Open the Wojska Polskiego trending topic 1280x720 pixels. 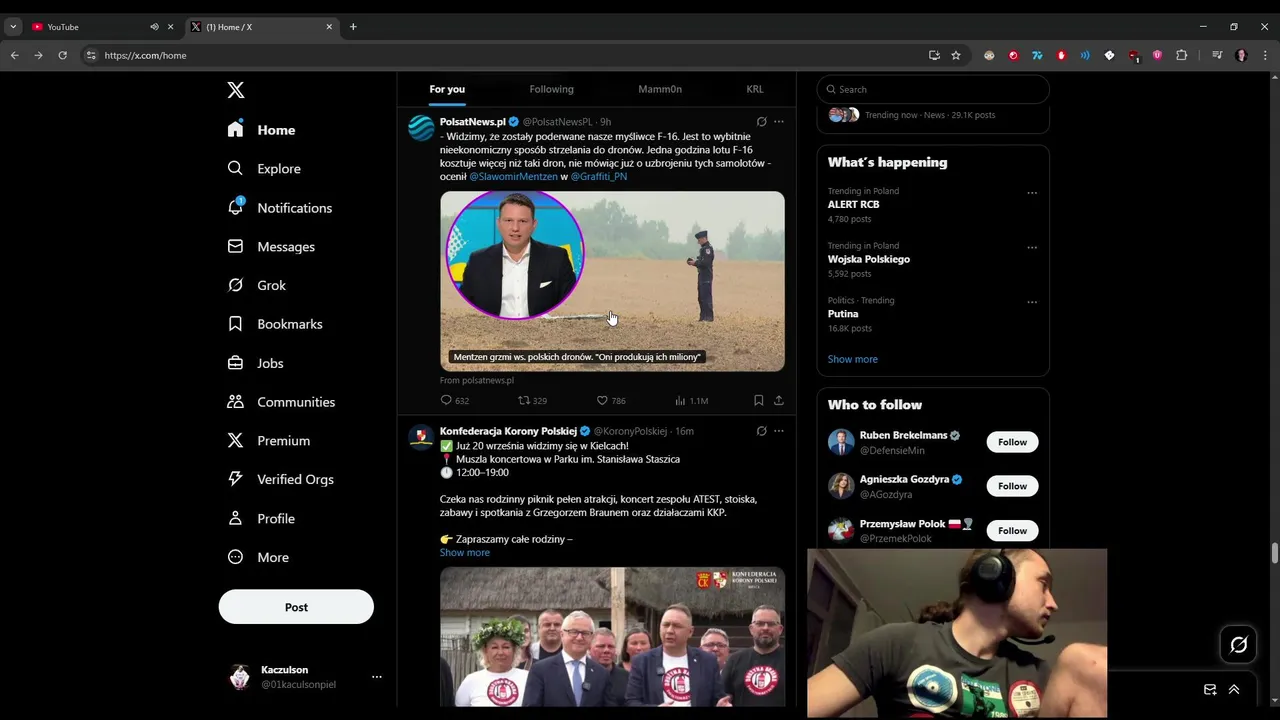(x=869, y=259)
